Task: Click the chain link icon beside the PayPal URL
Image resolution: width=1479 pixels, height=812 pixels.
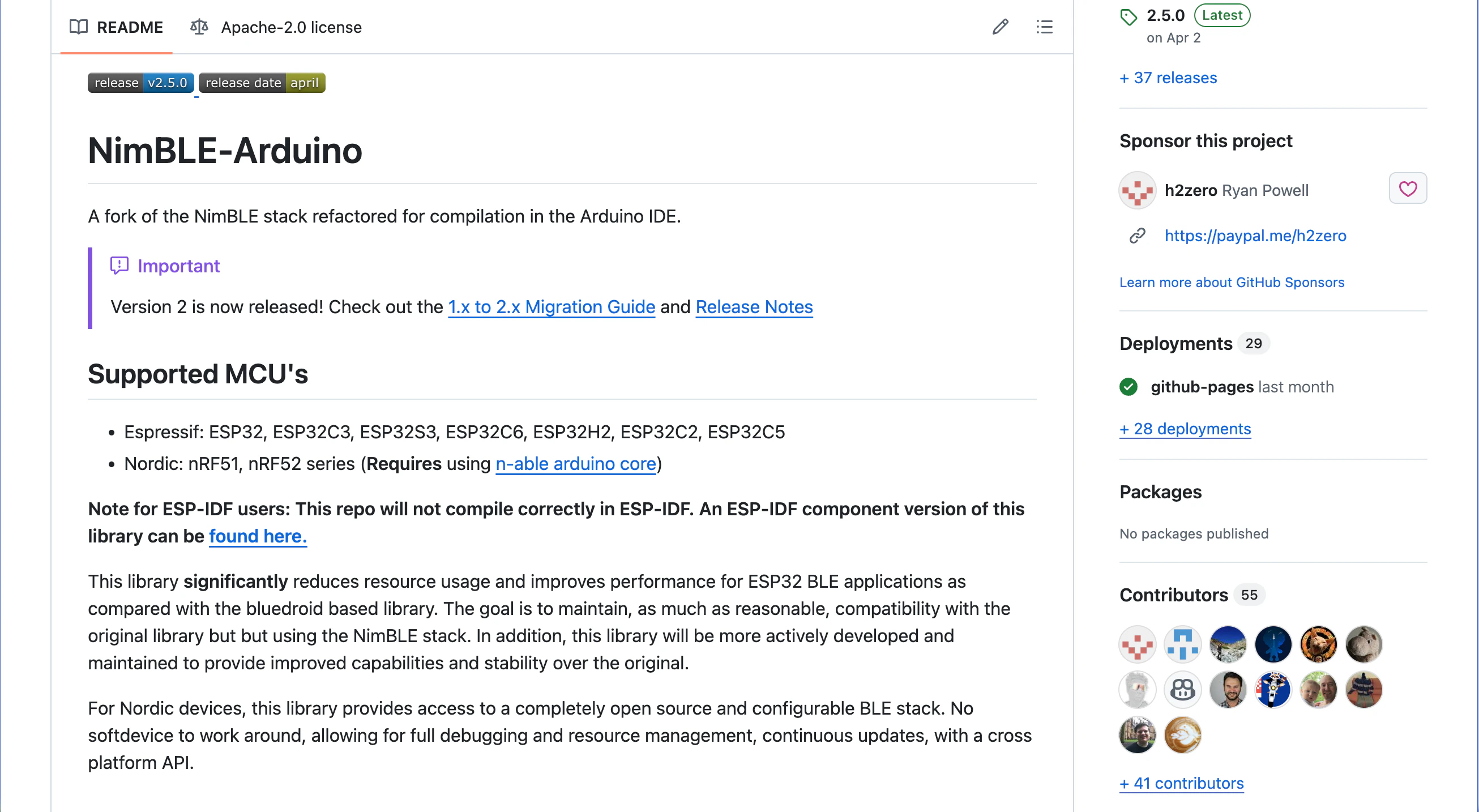Action: (x=1137, y=236)
